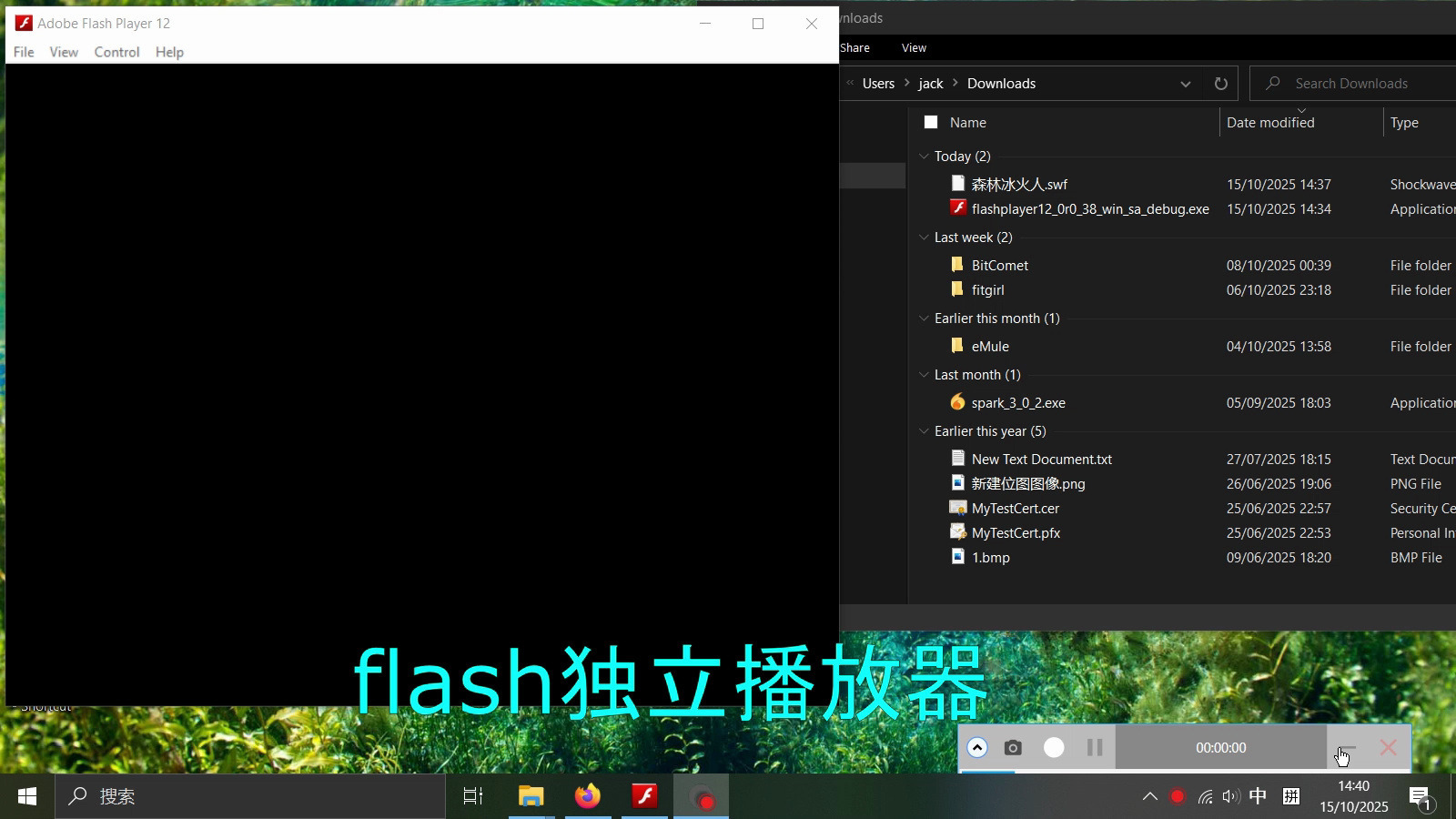This screenshot has width=1456, height=819.
Task: Show hidden system tray icons
Action: (1150, 796)
